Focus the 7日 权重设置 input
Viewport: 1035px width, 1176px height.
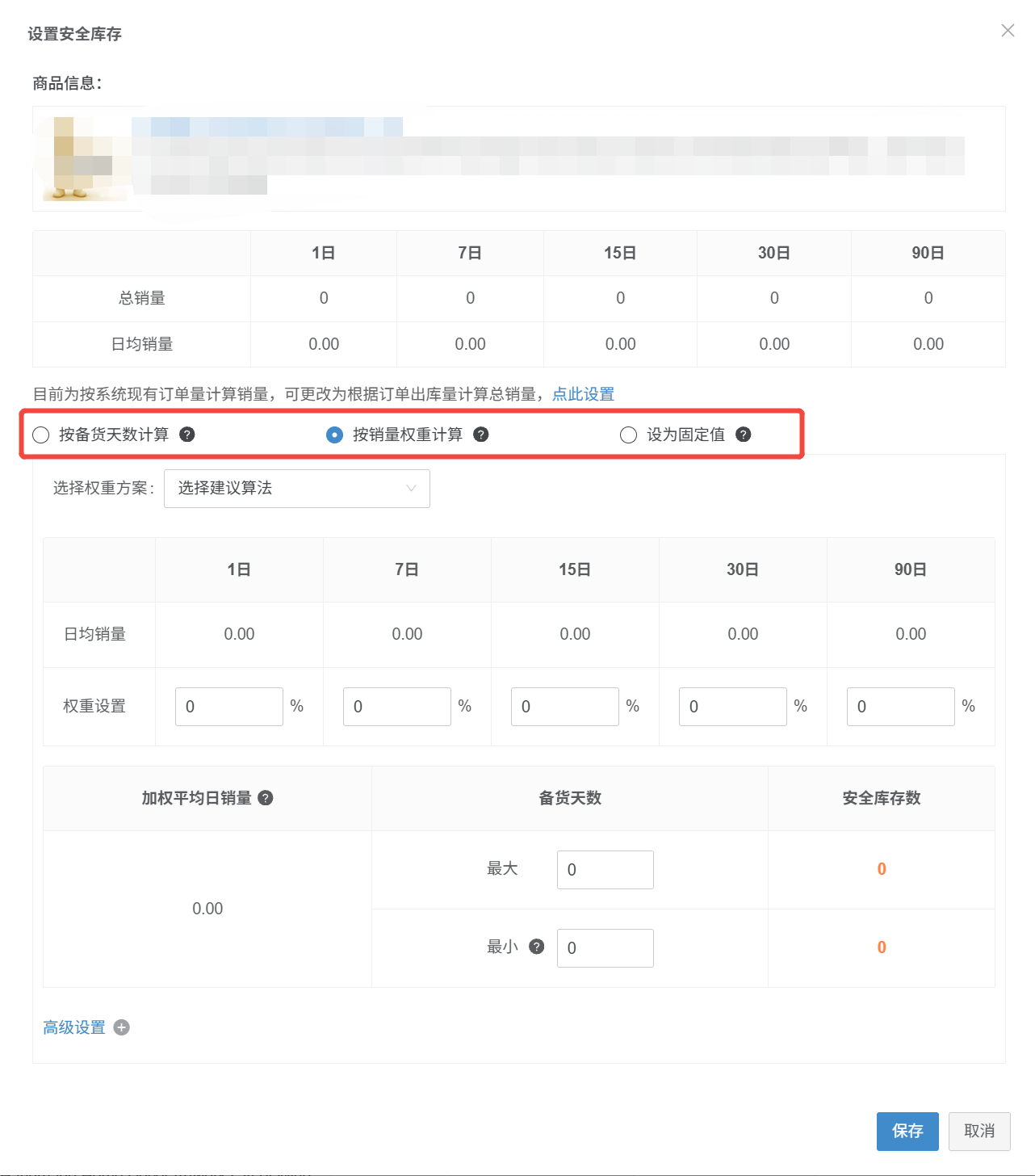397,707
